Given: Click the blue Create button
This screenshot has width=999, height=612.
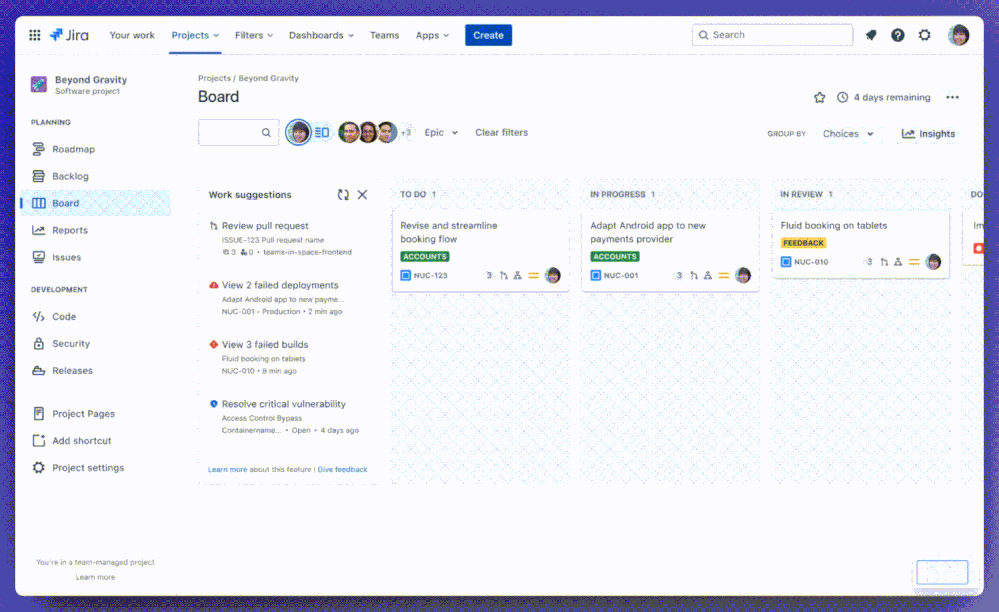Looking at the screenshot, I should (488, 34).
